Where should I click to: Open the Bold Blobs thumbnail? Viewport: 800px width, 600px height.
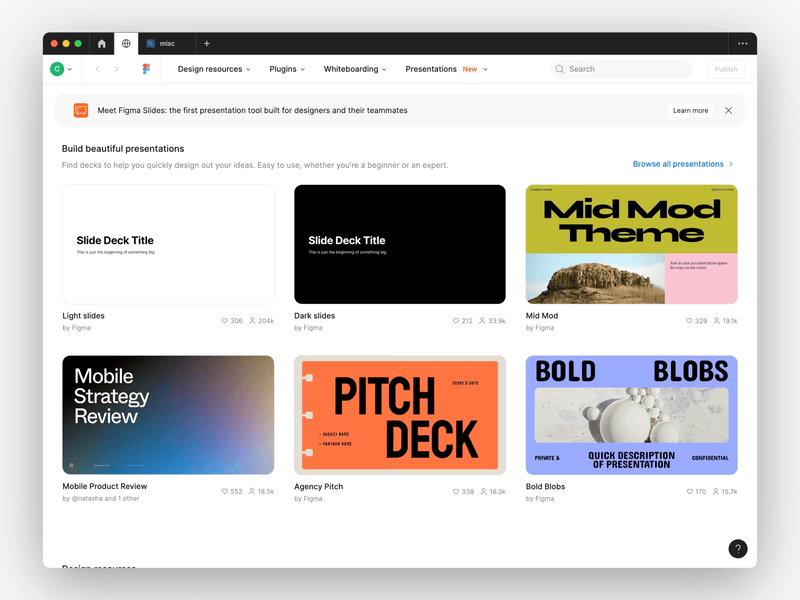pyautogui.click(x=632, y=415)
